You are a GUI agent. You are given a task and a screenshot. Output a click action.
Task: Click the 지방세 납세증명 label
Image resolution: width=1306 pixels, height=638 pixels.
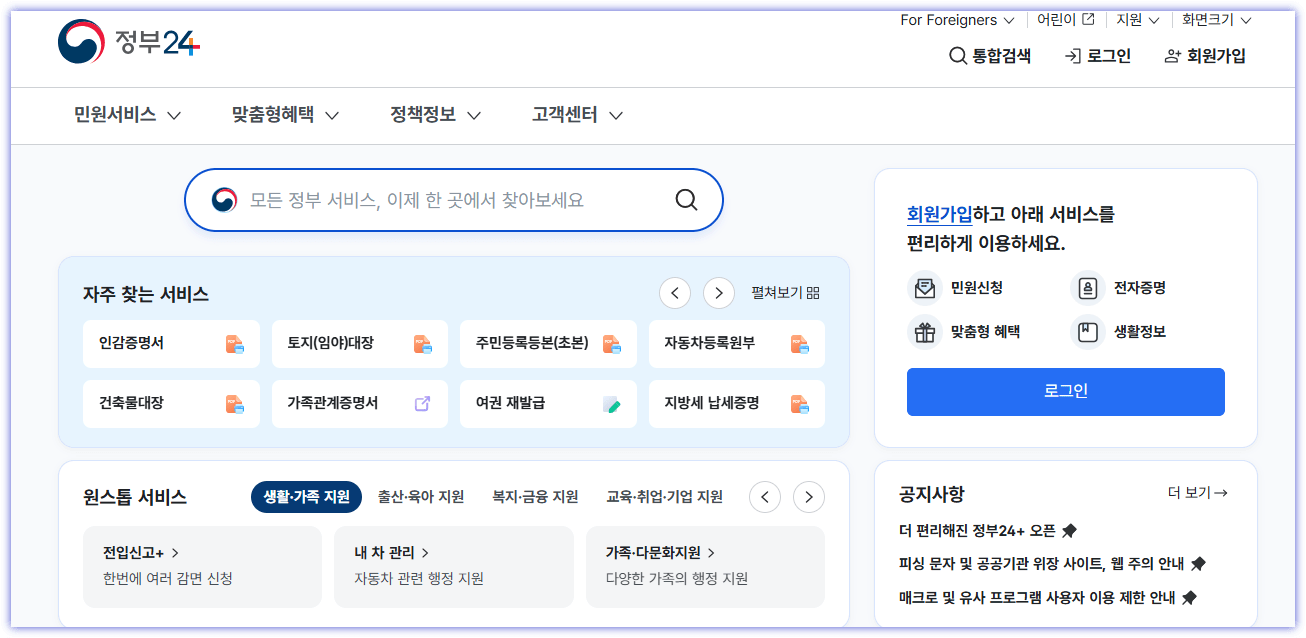(712, 404)
